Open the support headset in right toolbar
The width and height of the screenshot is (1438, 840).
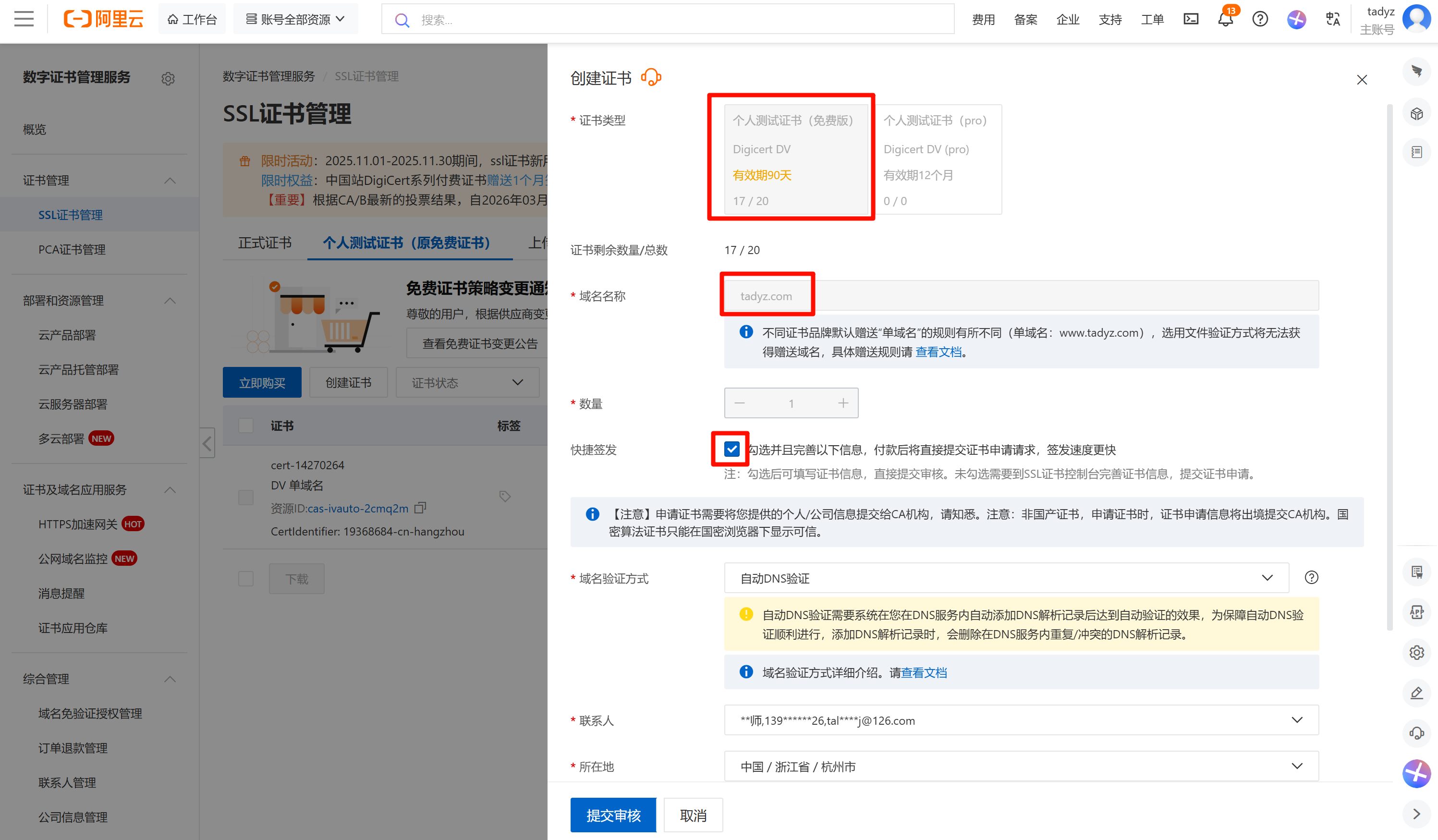click(x=1417, y=733)
